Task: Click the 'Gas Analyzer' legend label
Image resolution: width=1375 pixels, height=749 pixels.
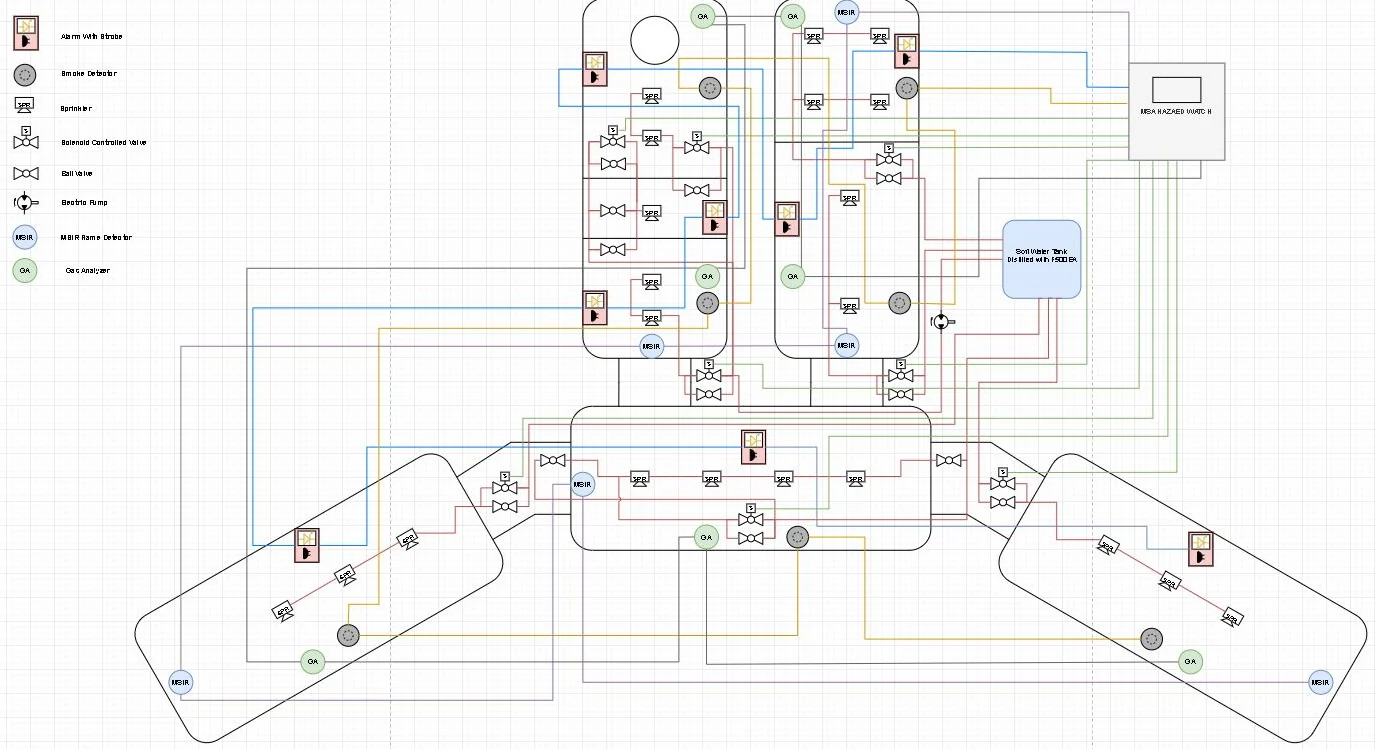Action: coord(88,271)
